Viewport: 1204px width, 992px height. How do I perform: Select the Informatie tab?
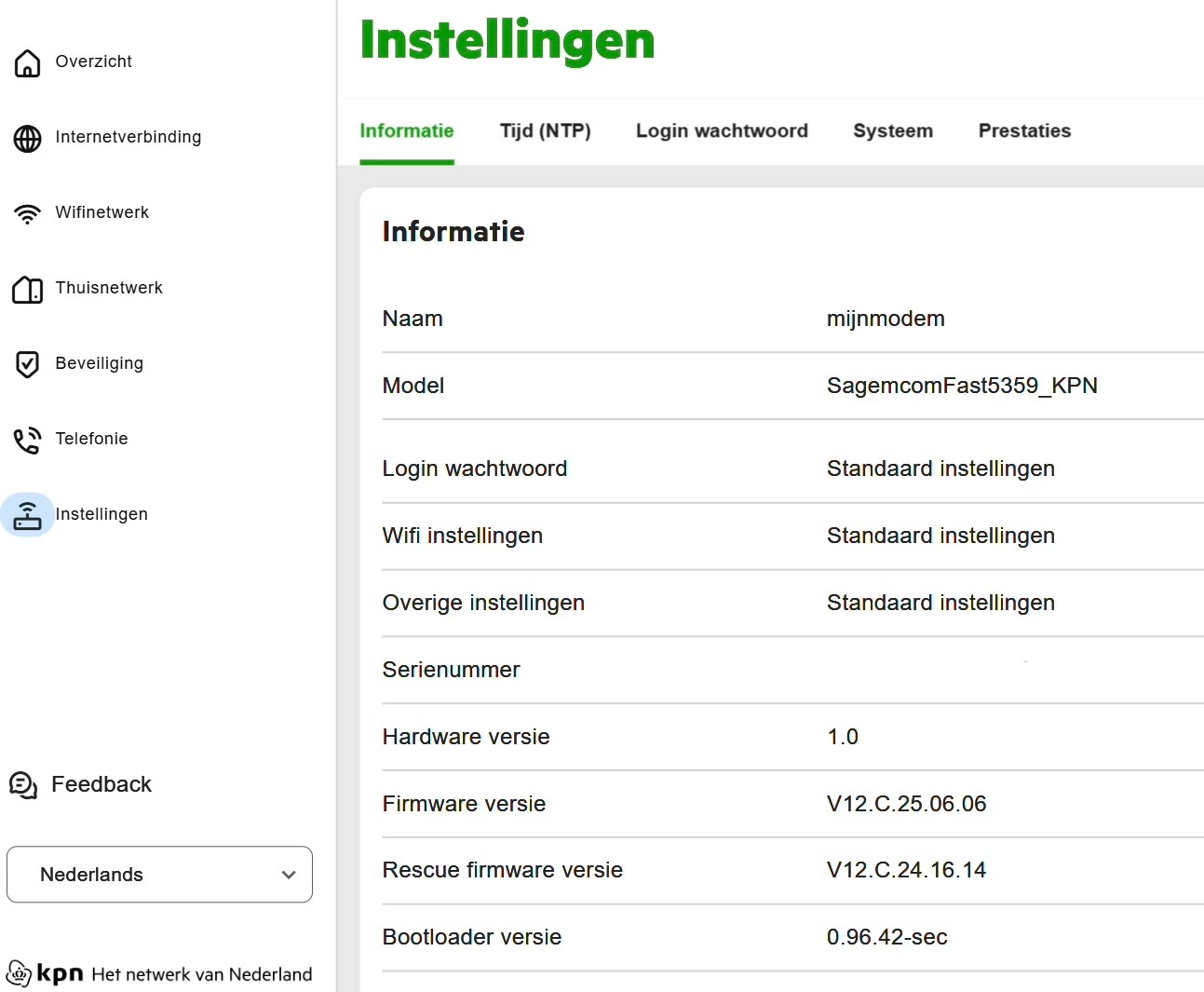click(407, 131)
